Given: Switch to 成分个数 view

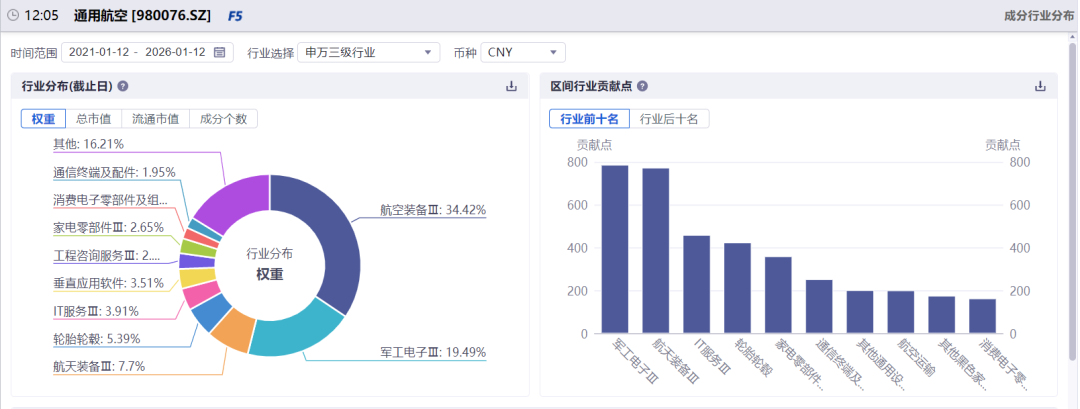Looking at the screenshot, I should pyautogui.click(x=223, y=119).
